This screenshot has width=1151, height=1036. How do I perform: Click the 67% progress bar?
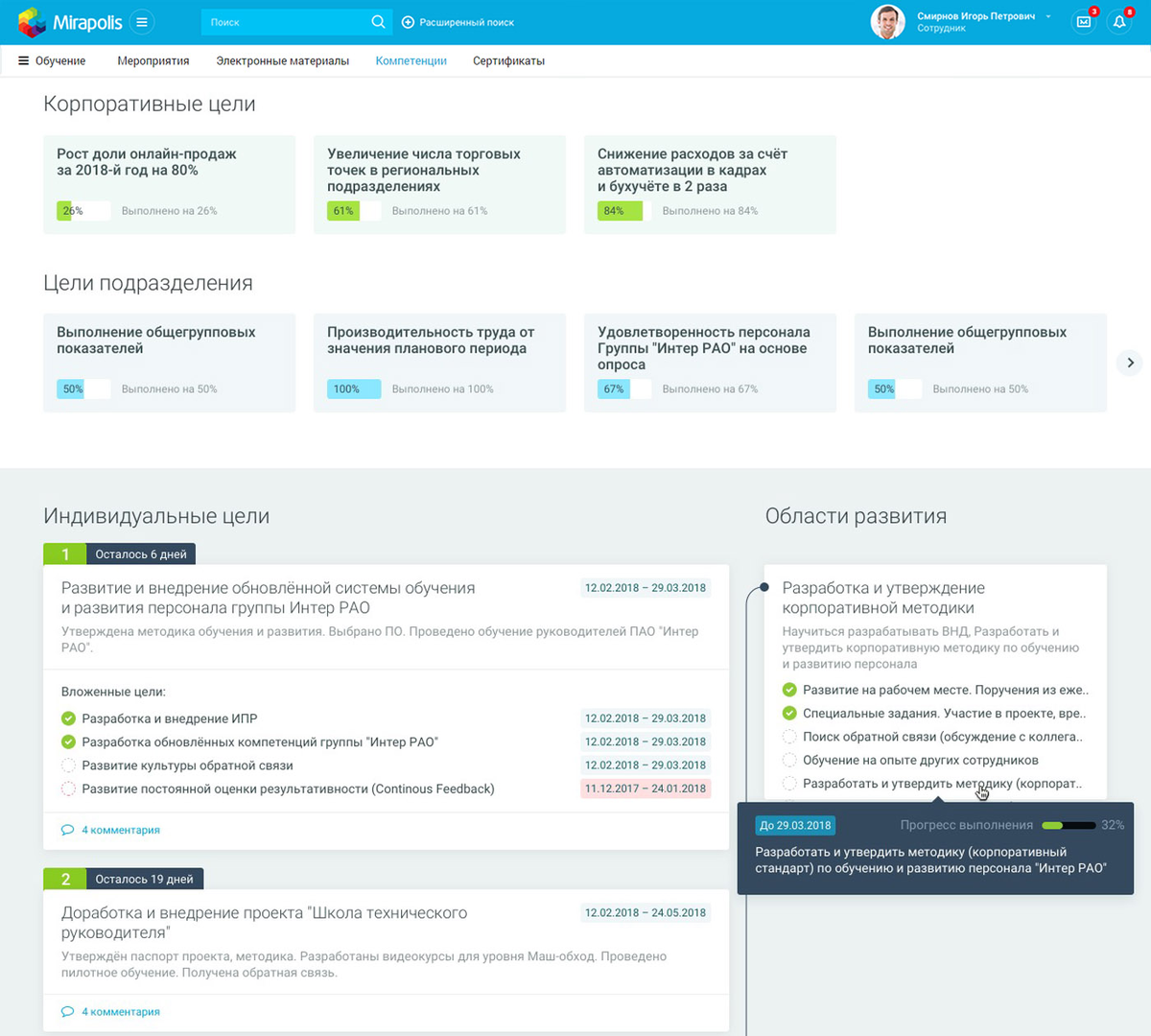[x=624, y=389]
